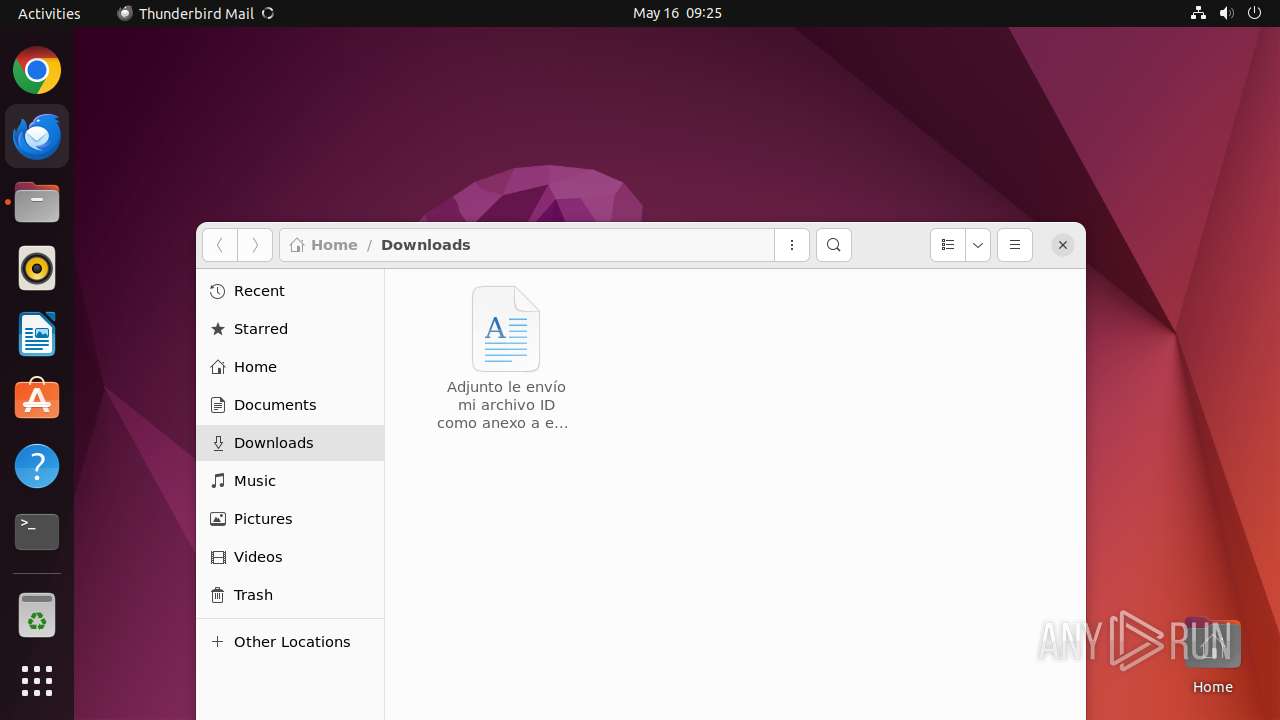Open Music in the sidebar
This screenshot has height=720, width=1280.
pyautogui.click(x=290, y=481)
